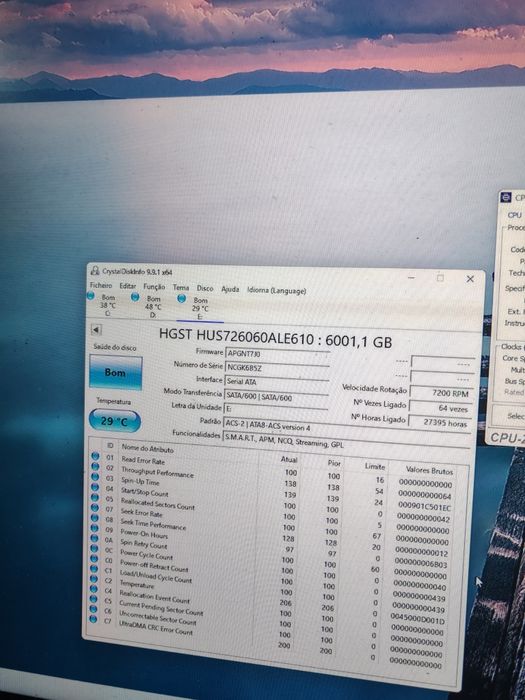Click status circle for Power-off Retract Count row
This screenshot has width=525, height=700.
point(94,558)
